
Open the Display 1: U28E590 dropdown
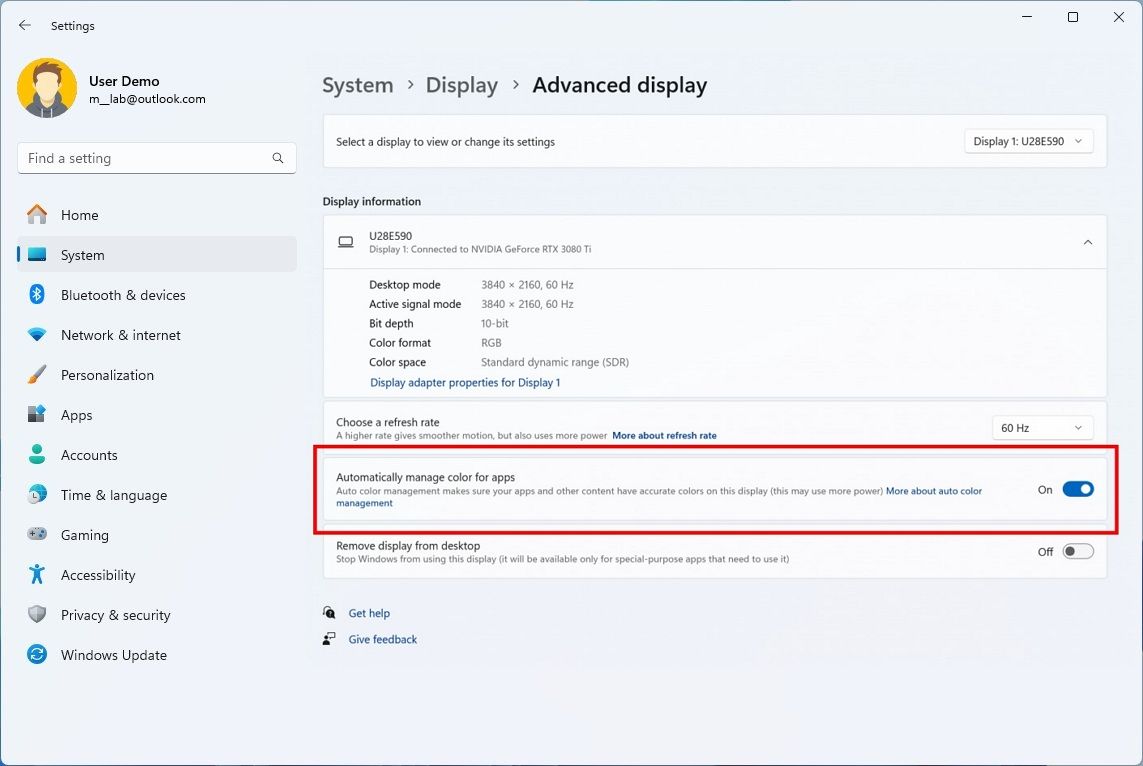1028,142
